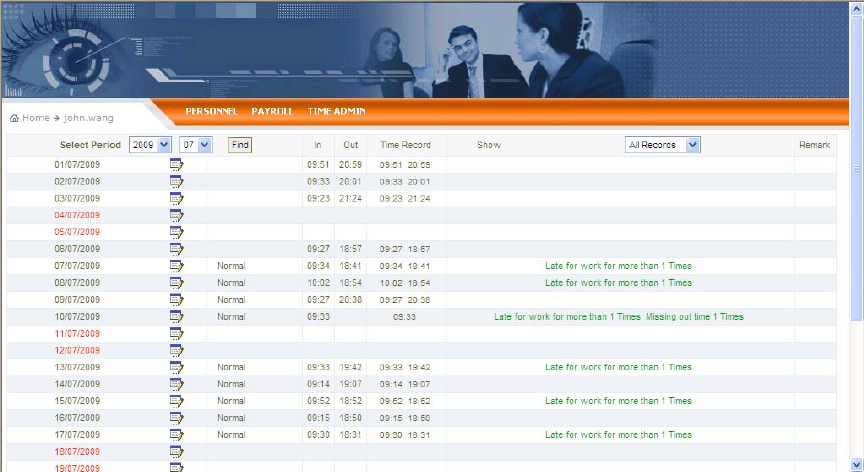Click late notice on 13/07/2009 row
The height and width of the screenshot is (472, 864).
click(x=618, y=367)
